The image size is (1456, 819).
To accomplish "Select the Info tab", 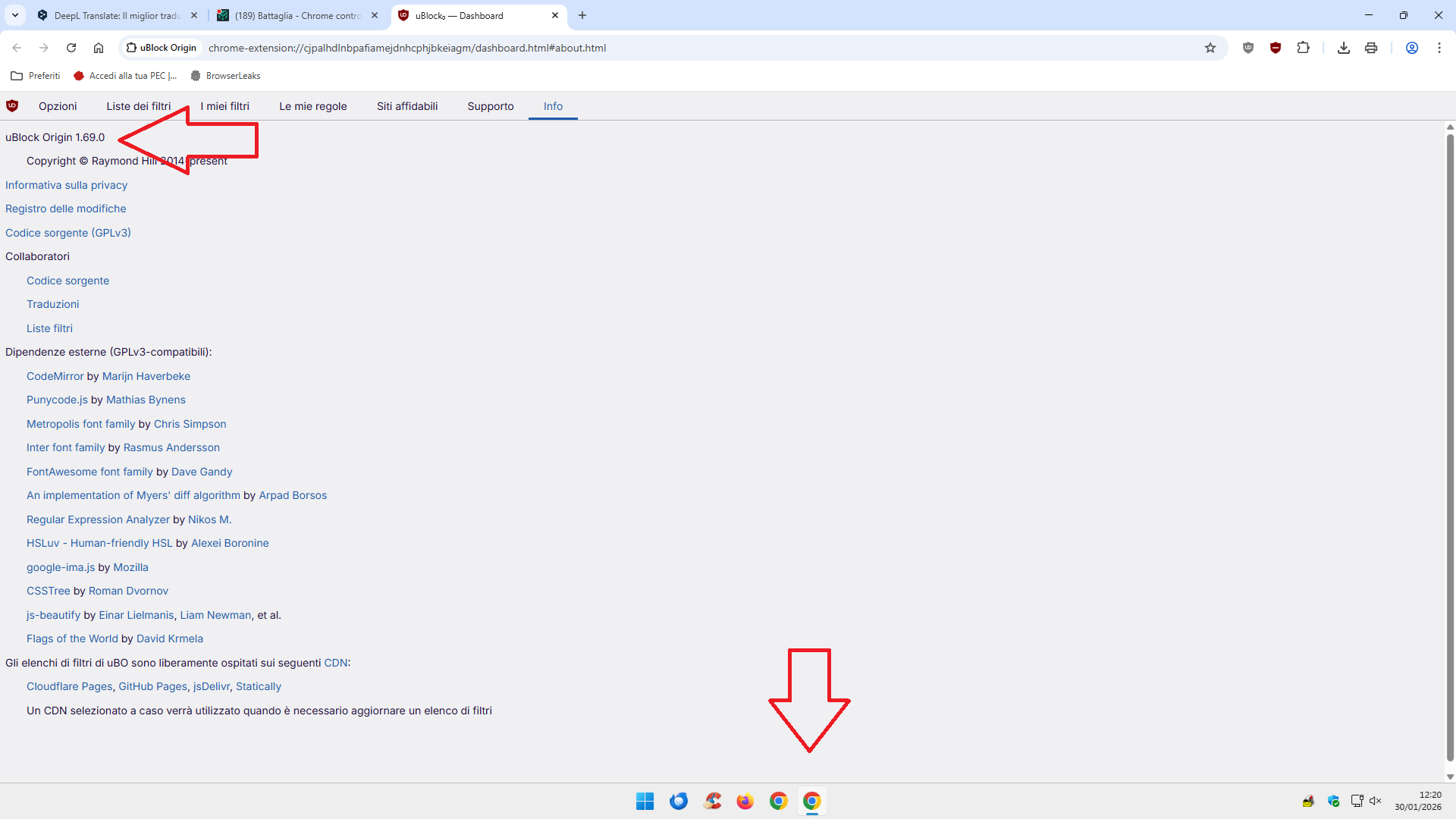I will point(553,106).
